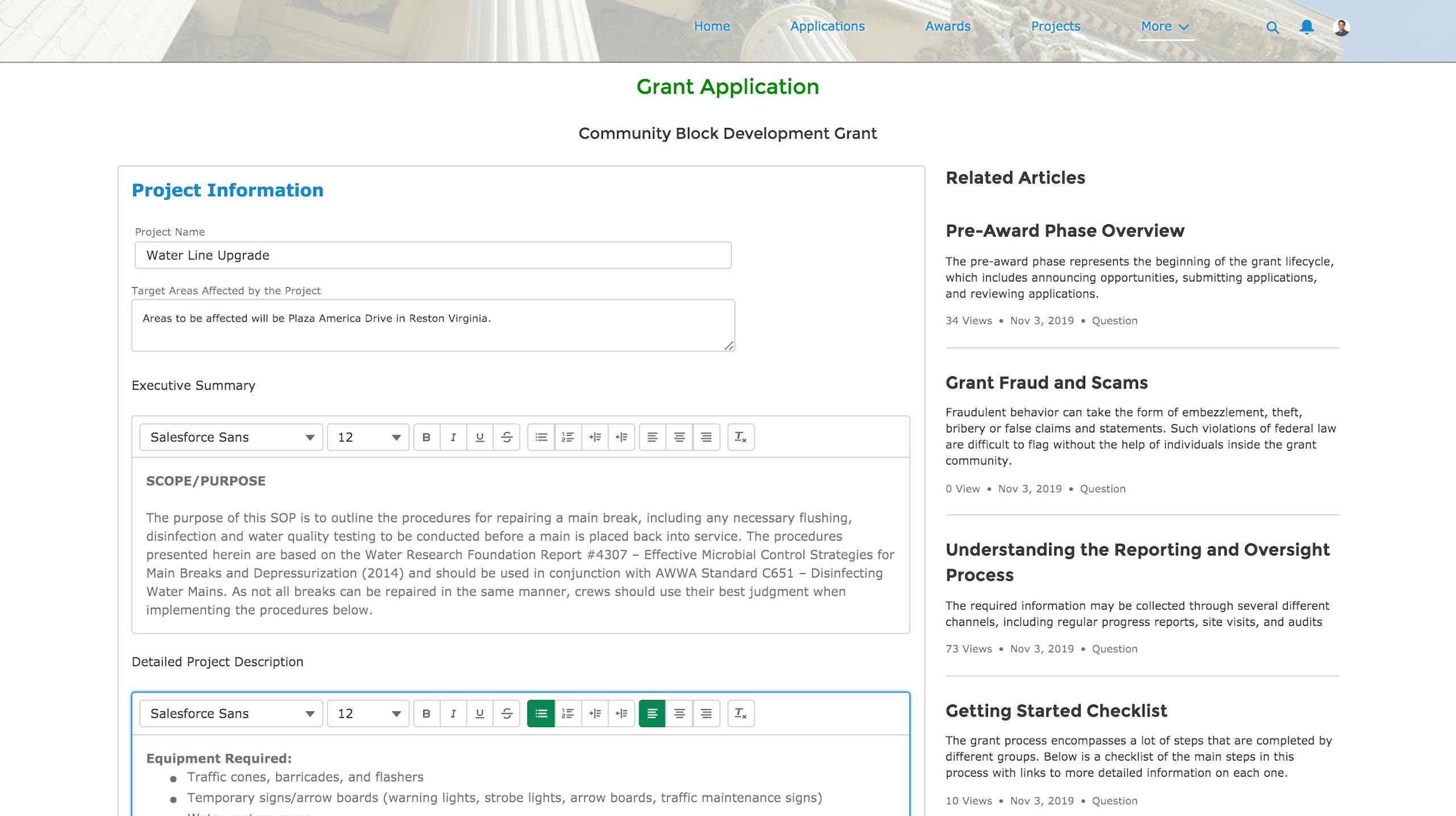Open the Getting Started Checklist article
Image resolution: width=1456 pixels, height=816 pixels.
[1056, 711]
